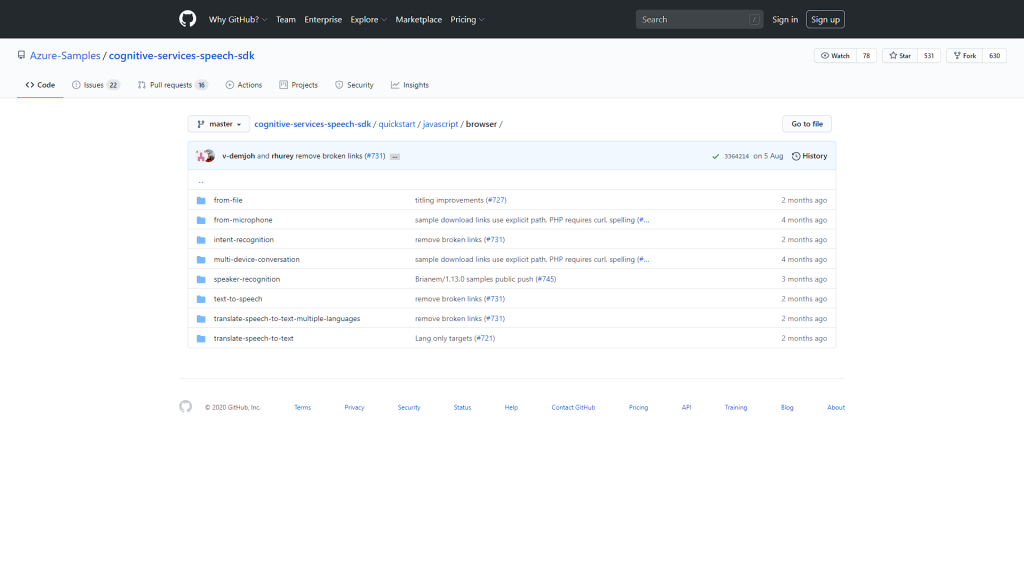
Task: Open v-demjoh author link
Action: (238, 156)
